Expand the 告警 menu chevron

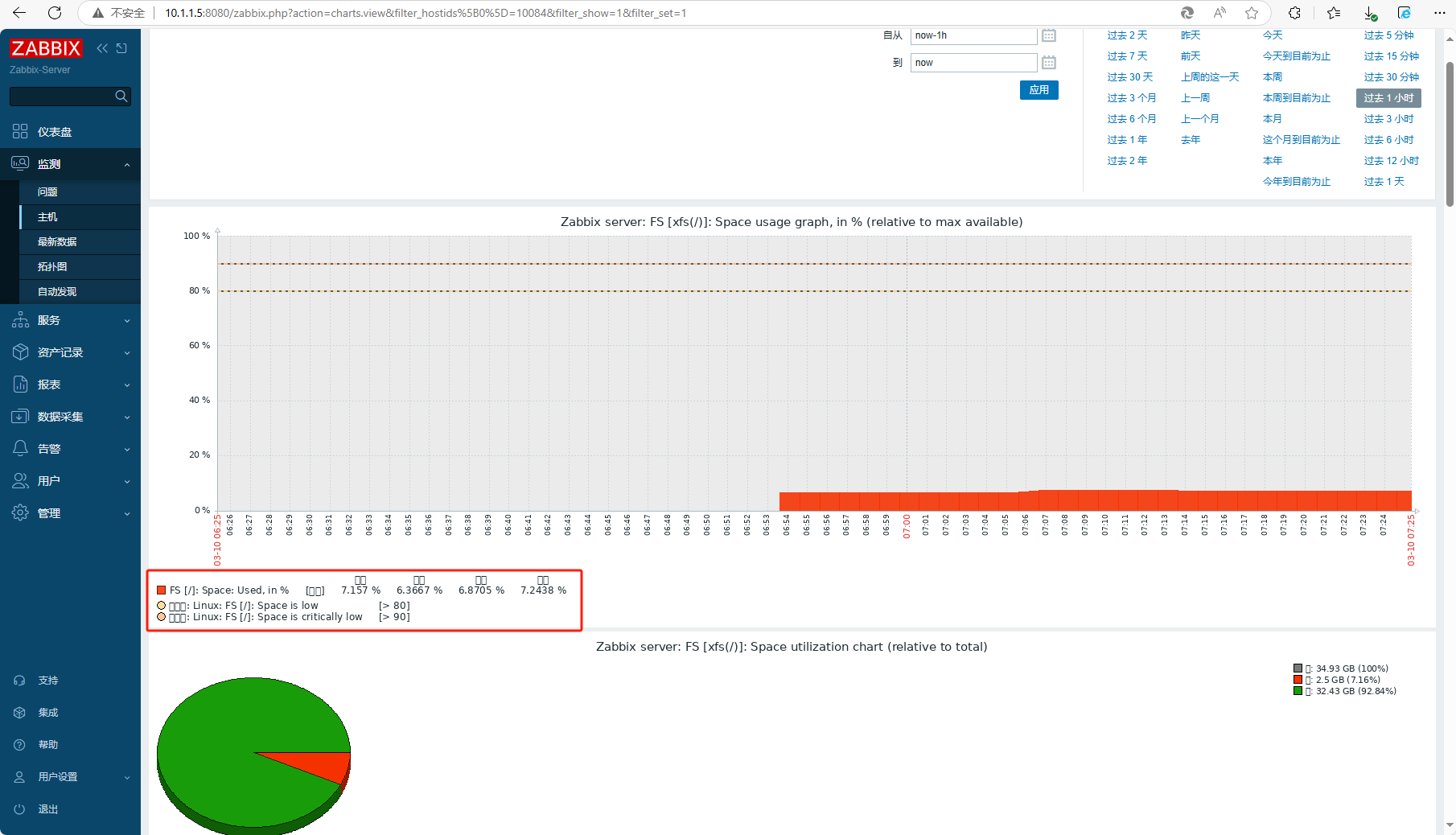[127, 450]
